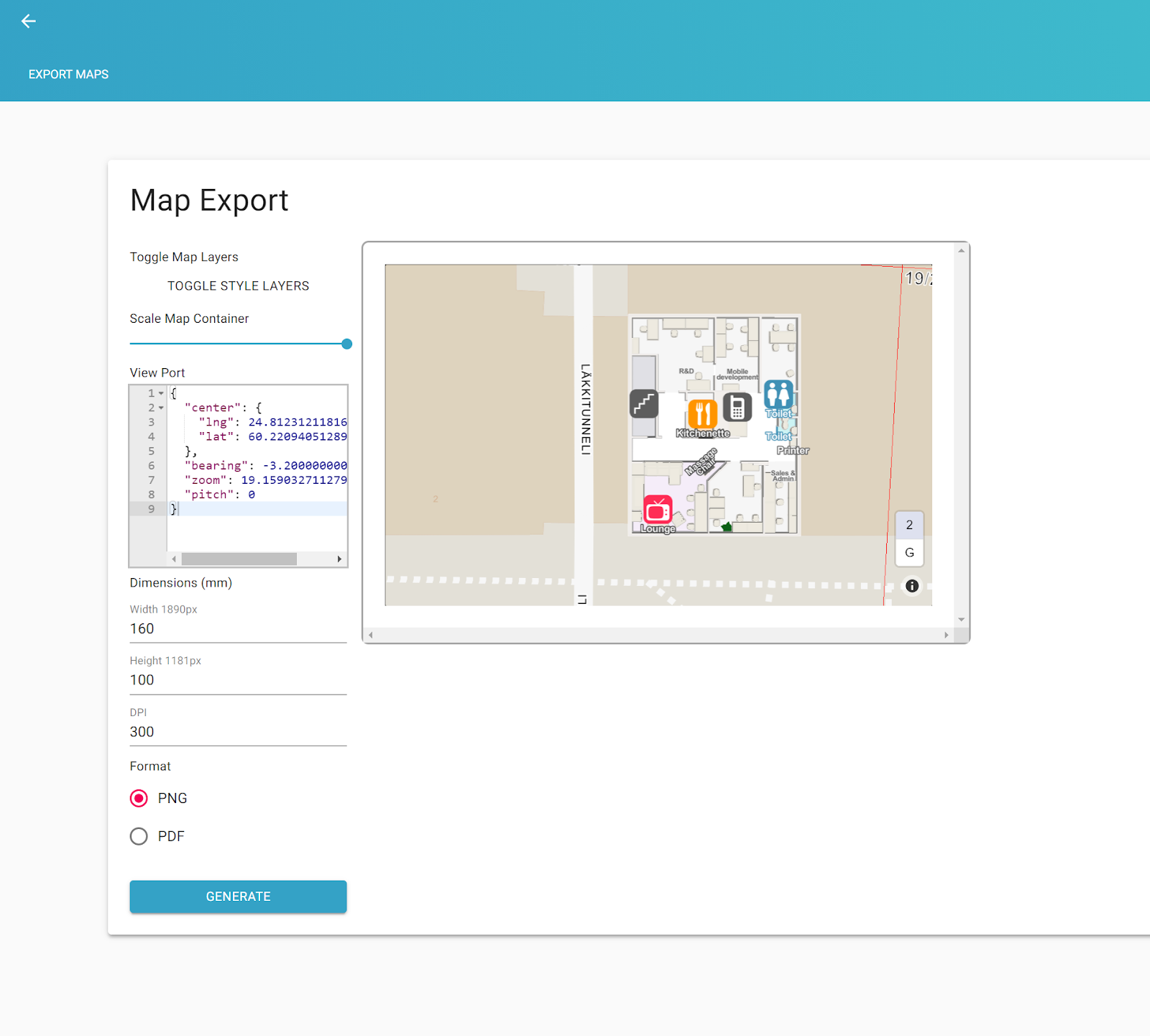Image resolution: width=1150 pixels, height=1036 pixels.
Task: Open the map attribution info icon
Action: click(x=911, y=586)
